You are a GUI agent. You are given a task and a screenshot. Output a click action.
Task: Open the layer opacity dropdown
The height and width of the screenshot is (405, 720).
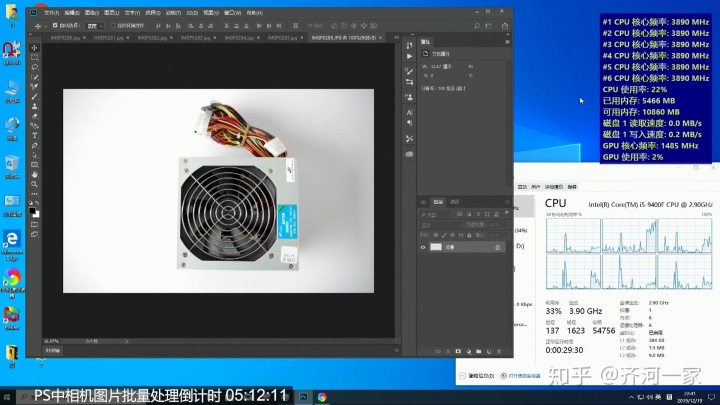[504, 225]
